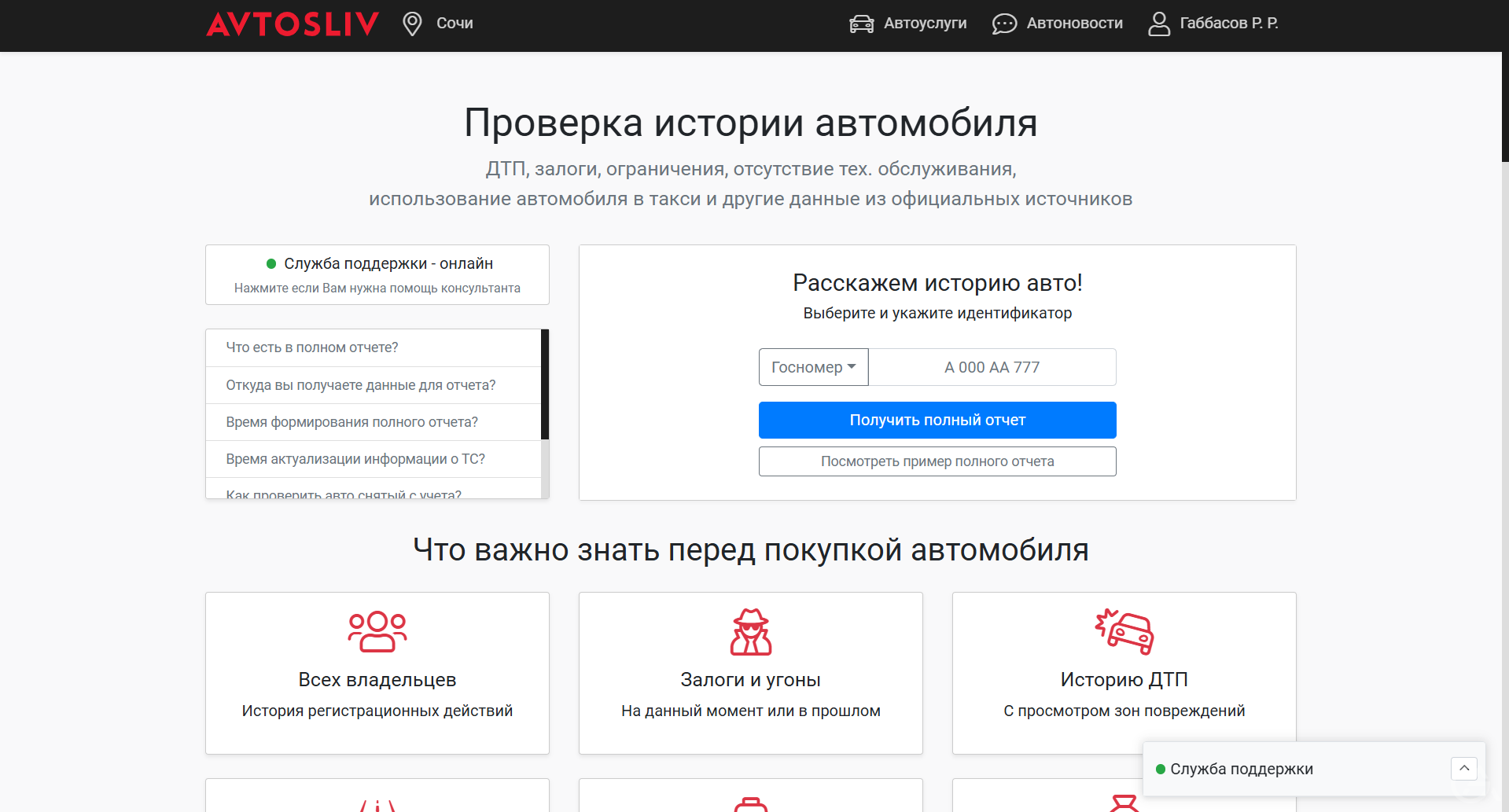Open the Автоуслуги menu
The height and width of the screenshot is (812, 1509).
pos(925,24)
